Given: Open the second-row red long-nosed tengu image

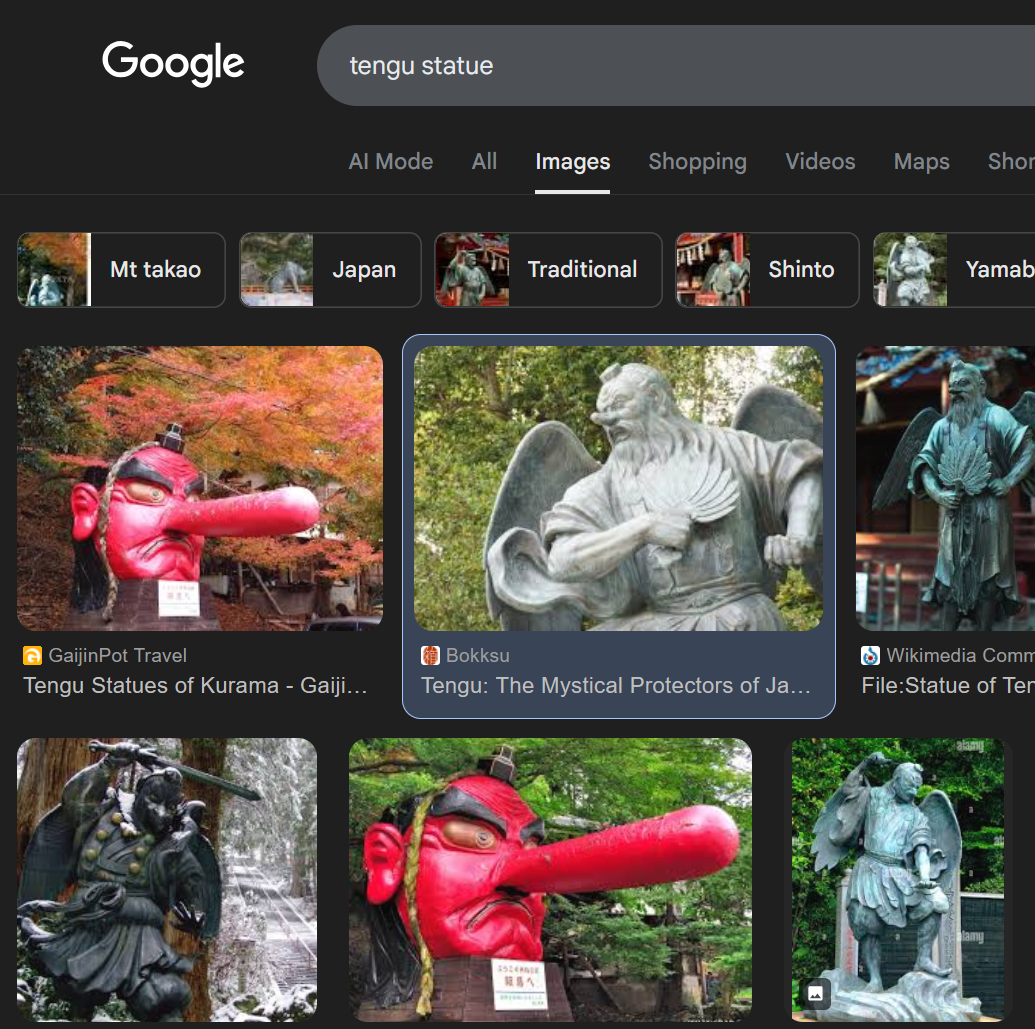Looking at the screenshot, I should point(550,880).
